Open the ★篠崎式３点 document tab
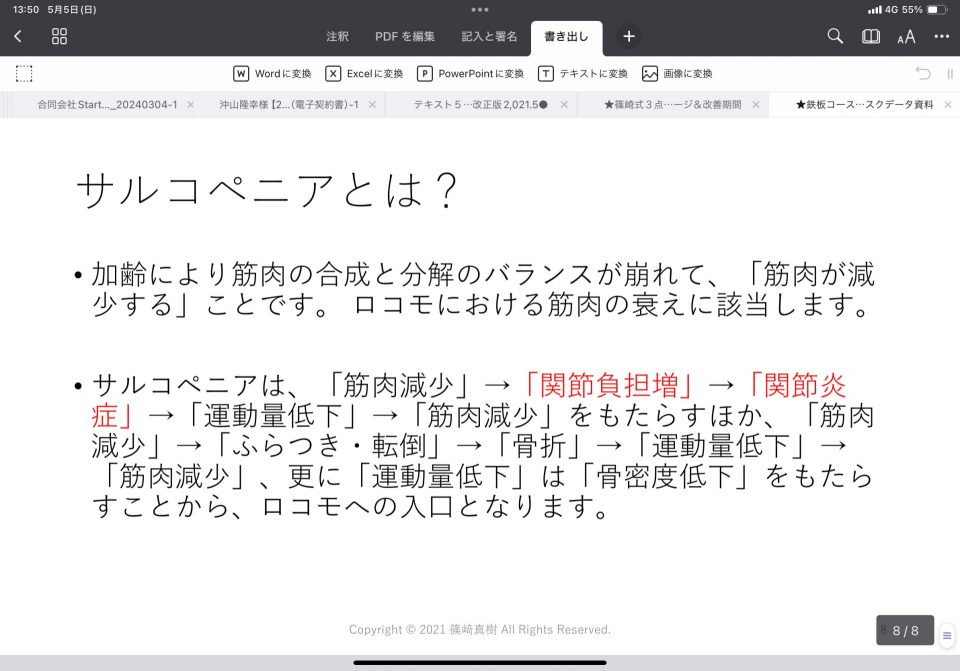The width and height of the screenshot is (960, 671). 673,105
